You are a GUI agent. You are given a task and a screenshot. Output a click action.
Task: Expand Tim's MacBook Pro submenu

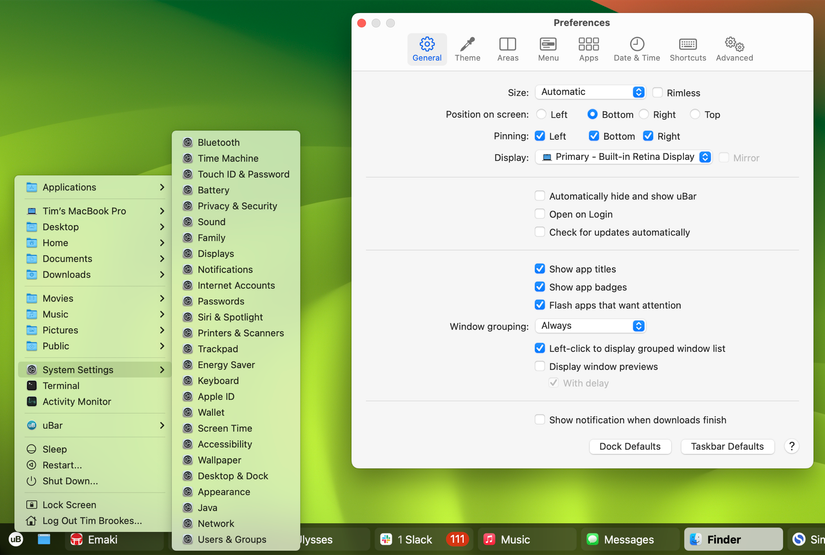click(94, 211)
